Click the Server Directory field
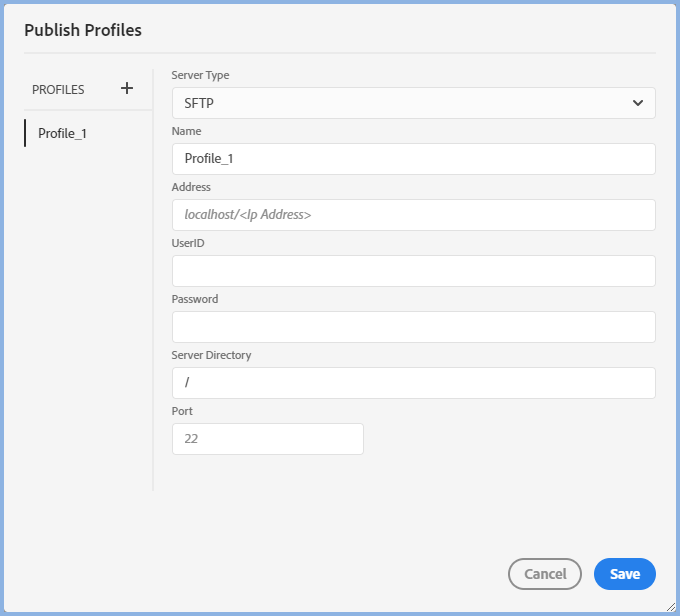The image size is (680, 616). pyautogui.click(x=413, y=383)
